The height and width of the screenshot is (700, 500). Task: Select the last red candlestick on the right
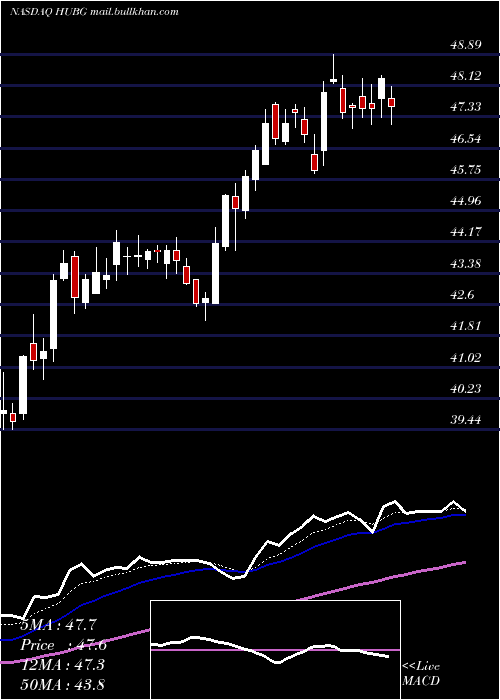(x=392, y=103)
